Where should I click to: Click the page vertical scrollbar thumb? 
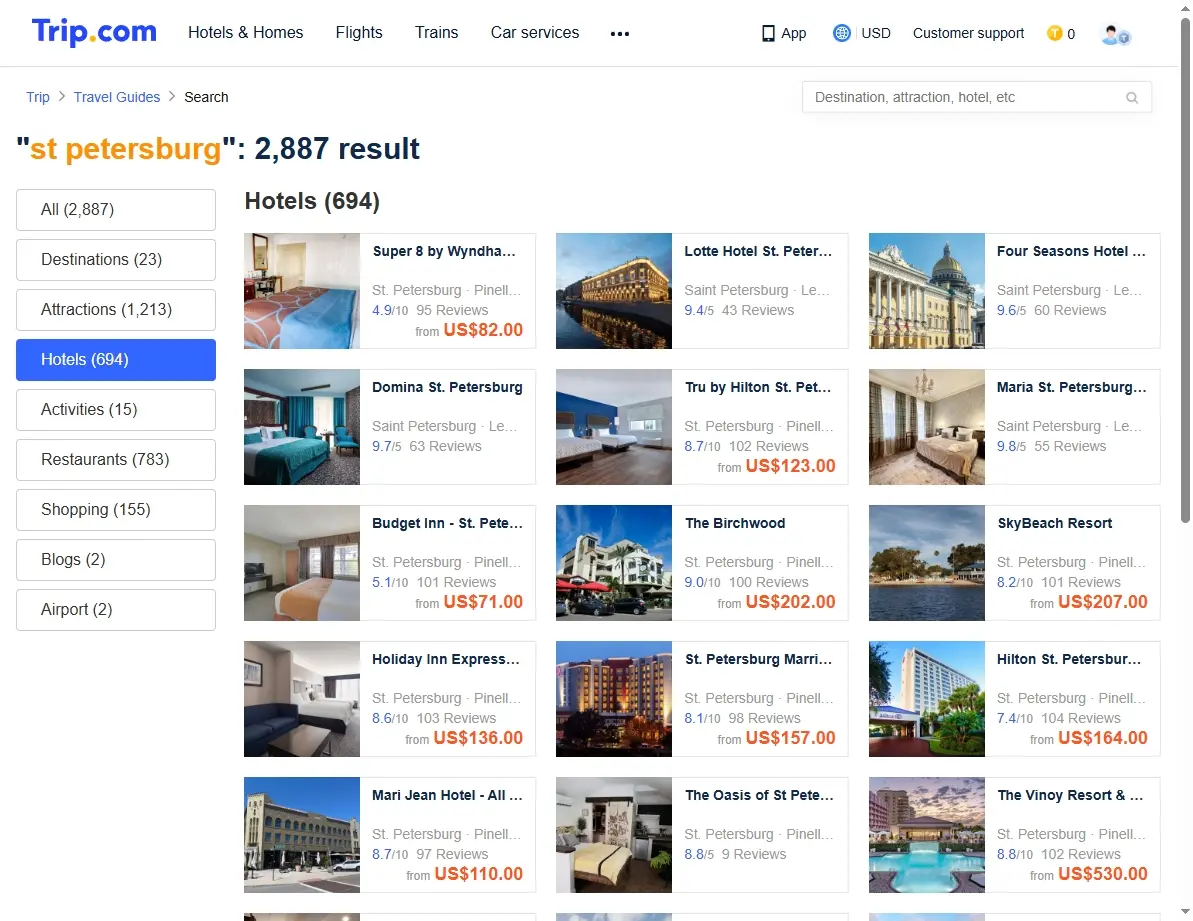(1185, 271)
